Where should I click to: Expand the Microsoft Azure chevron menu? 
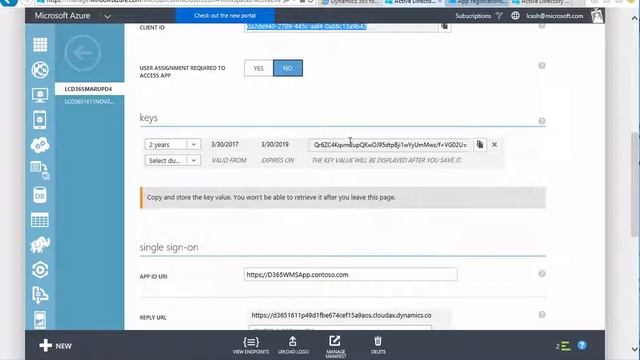[107, 17]
